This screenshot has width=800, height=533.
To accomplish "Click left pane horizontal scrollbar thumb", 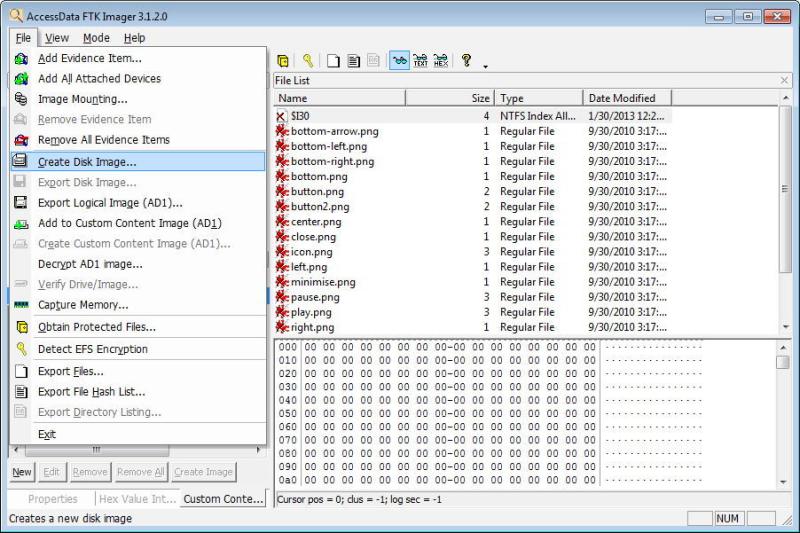I will click(97, 450).
